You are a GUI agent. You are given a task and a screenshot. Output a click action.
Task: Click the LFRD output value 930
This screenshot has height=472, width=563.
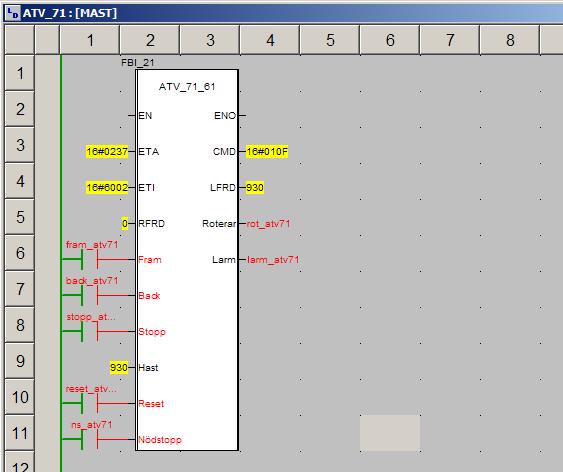coord(255,187)
